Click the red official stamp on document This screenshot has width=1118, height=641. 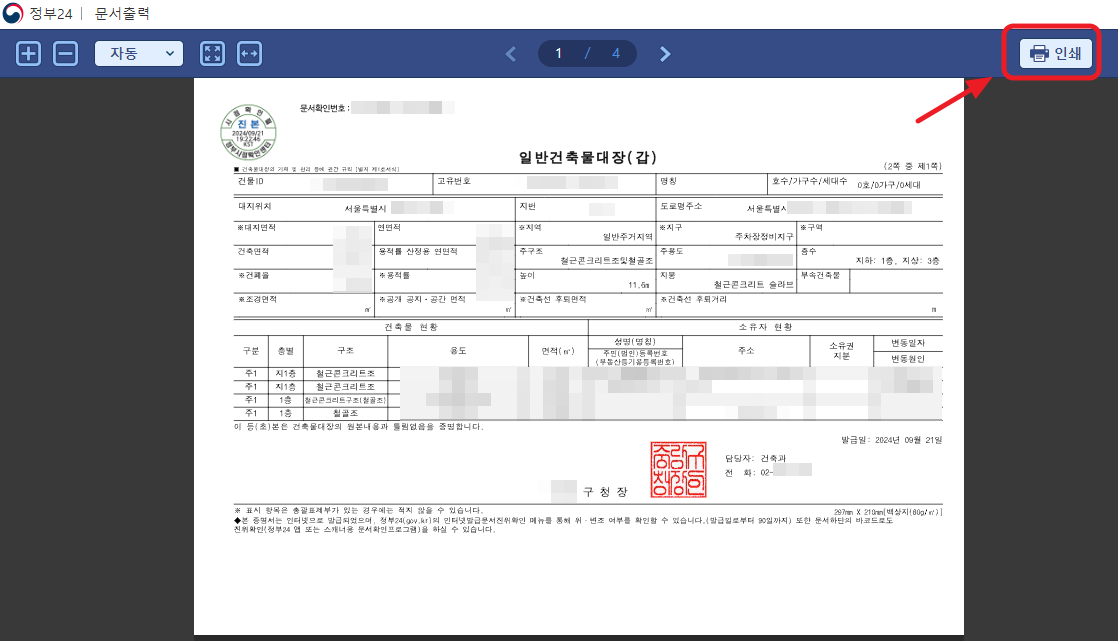pos(678,469)
